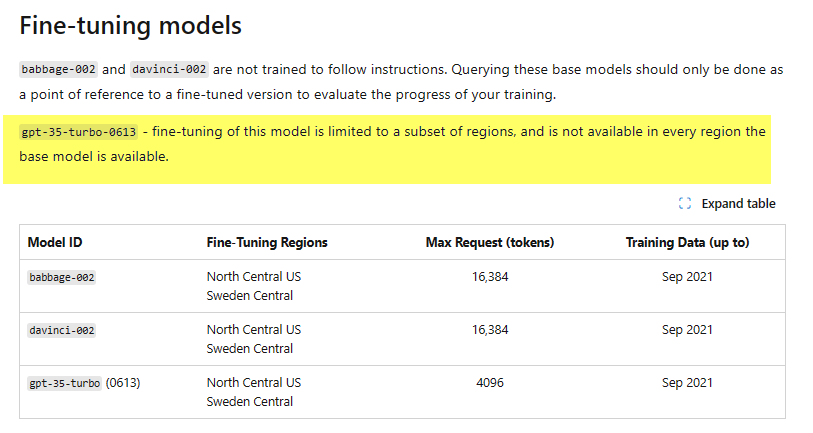This screenshot has width=813, height=433.
Task: Click the Model ID column header
Action: tap(55, 242)
